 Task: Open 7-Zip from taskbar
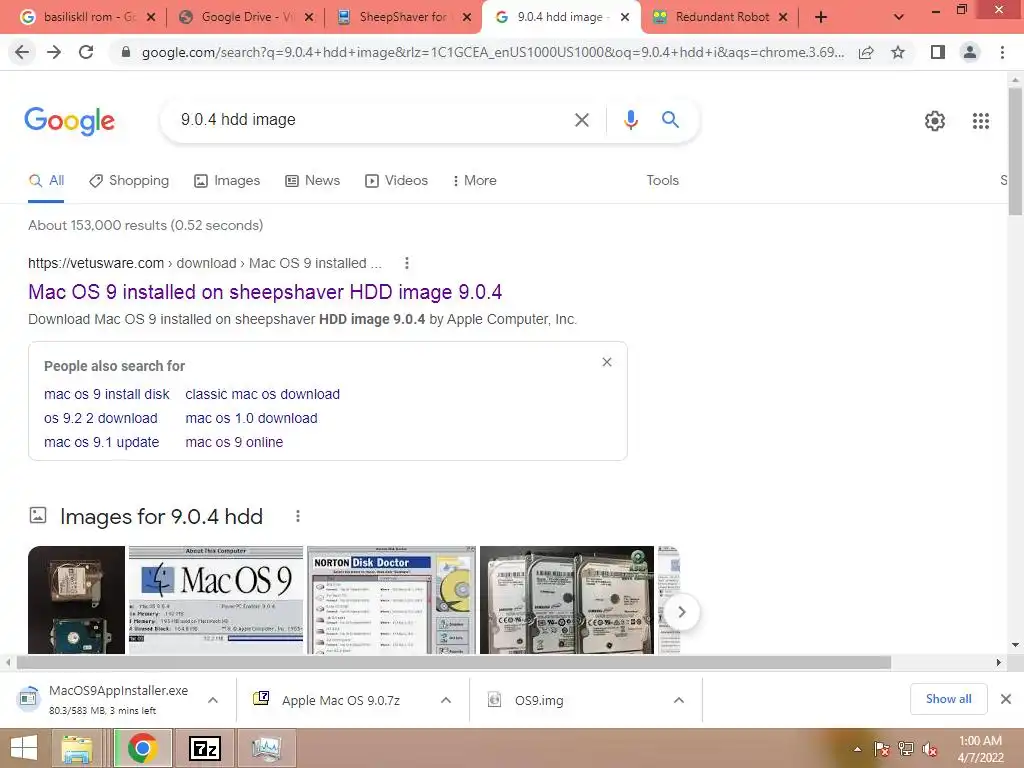pos(204,748)
